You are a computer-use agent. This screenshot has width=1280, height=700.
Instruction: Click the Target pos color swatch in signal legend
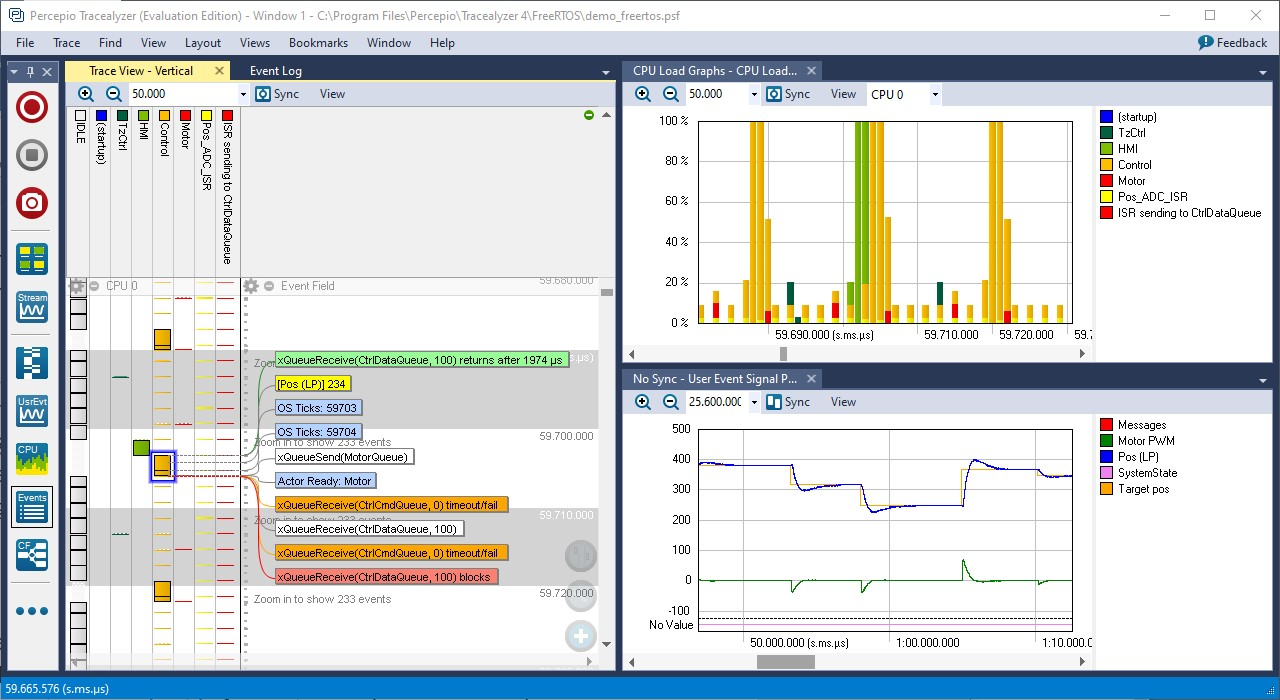pos(1106,489)
